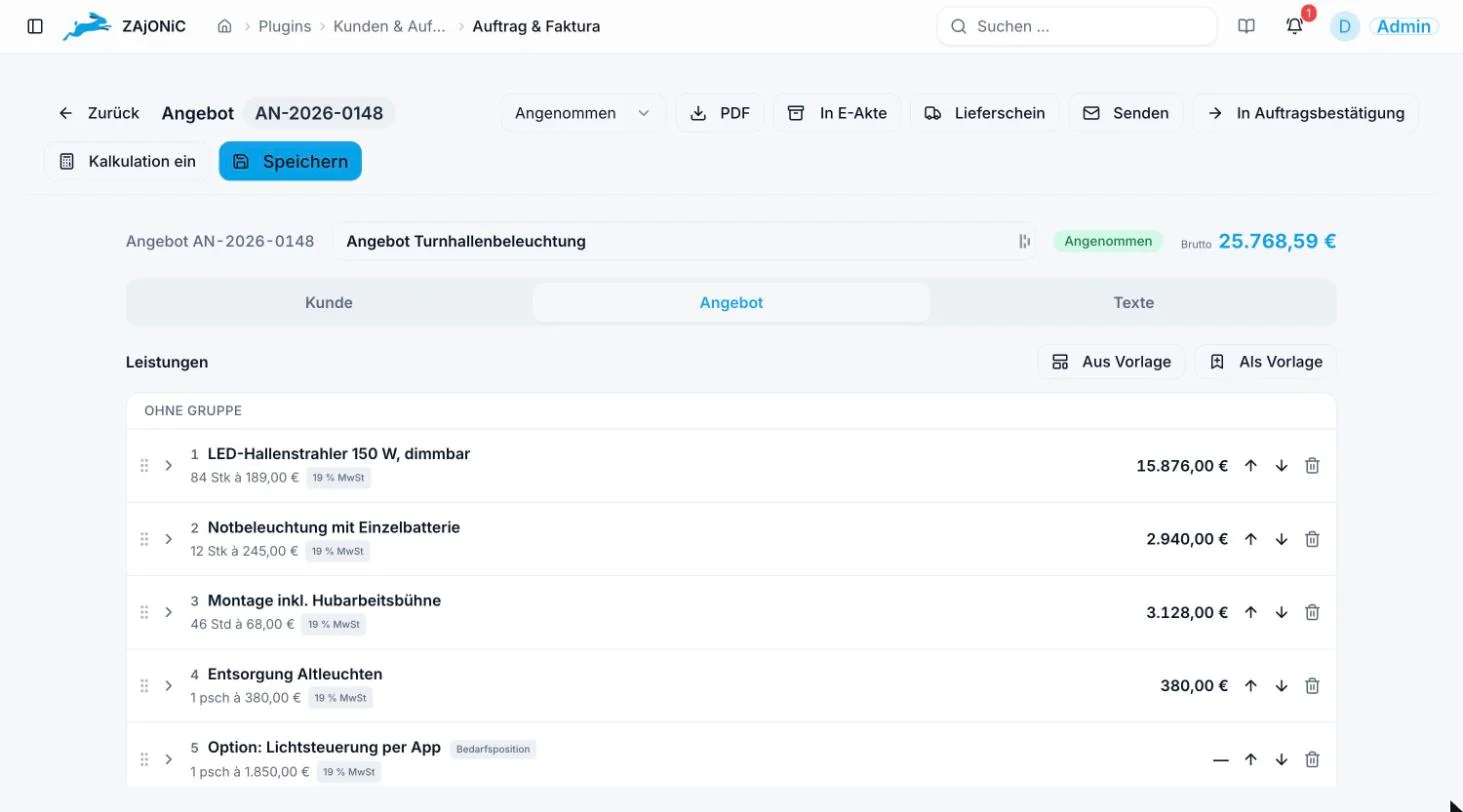
Task: Focus the Suchen search field
Action: click(x=1077, y=27)
